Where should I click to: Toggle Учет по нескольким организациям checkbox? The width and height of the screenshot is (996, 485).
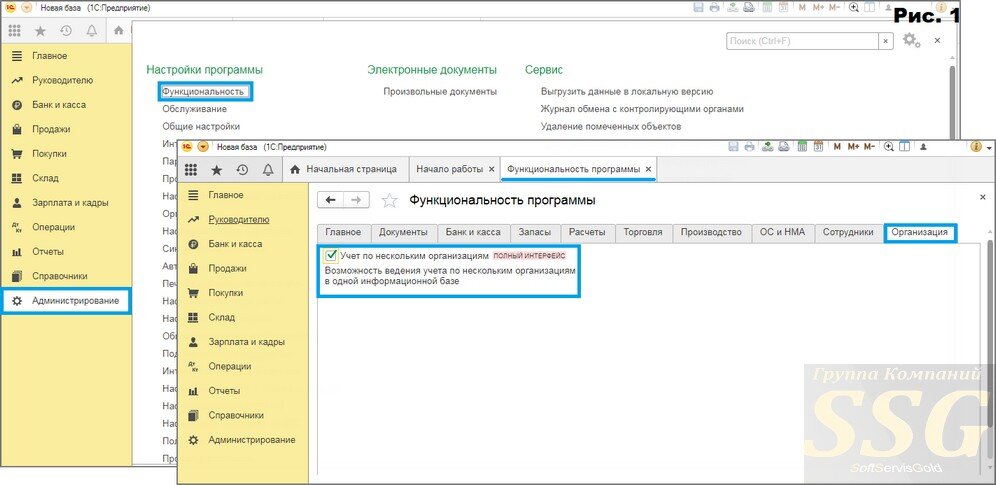coord(330,255)
